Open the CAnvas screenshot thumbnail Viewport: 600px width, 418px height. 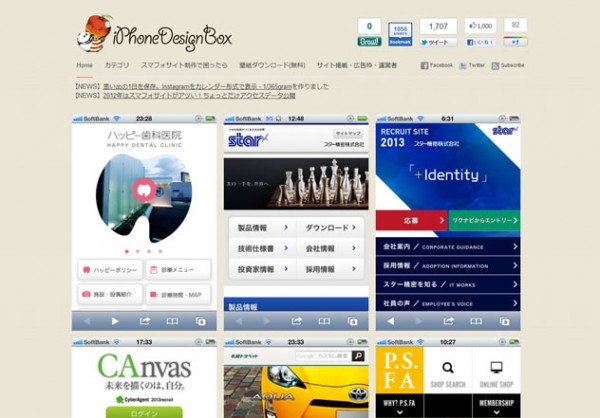click(x=144, y=378)
